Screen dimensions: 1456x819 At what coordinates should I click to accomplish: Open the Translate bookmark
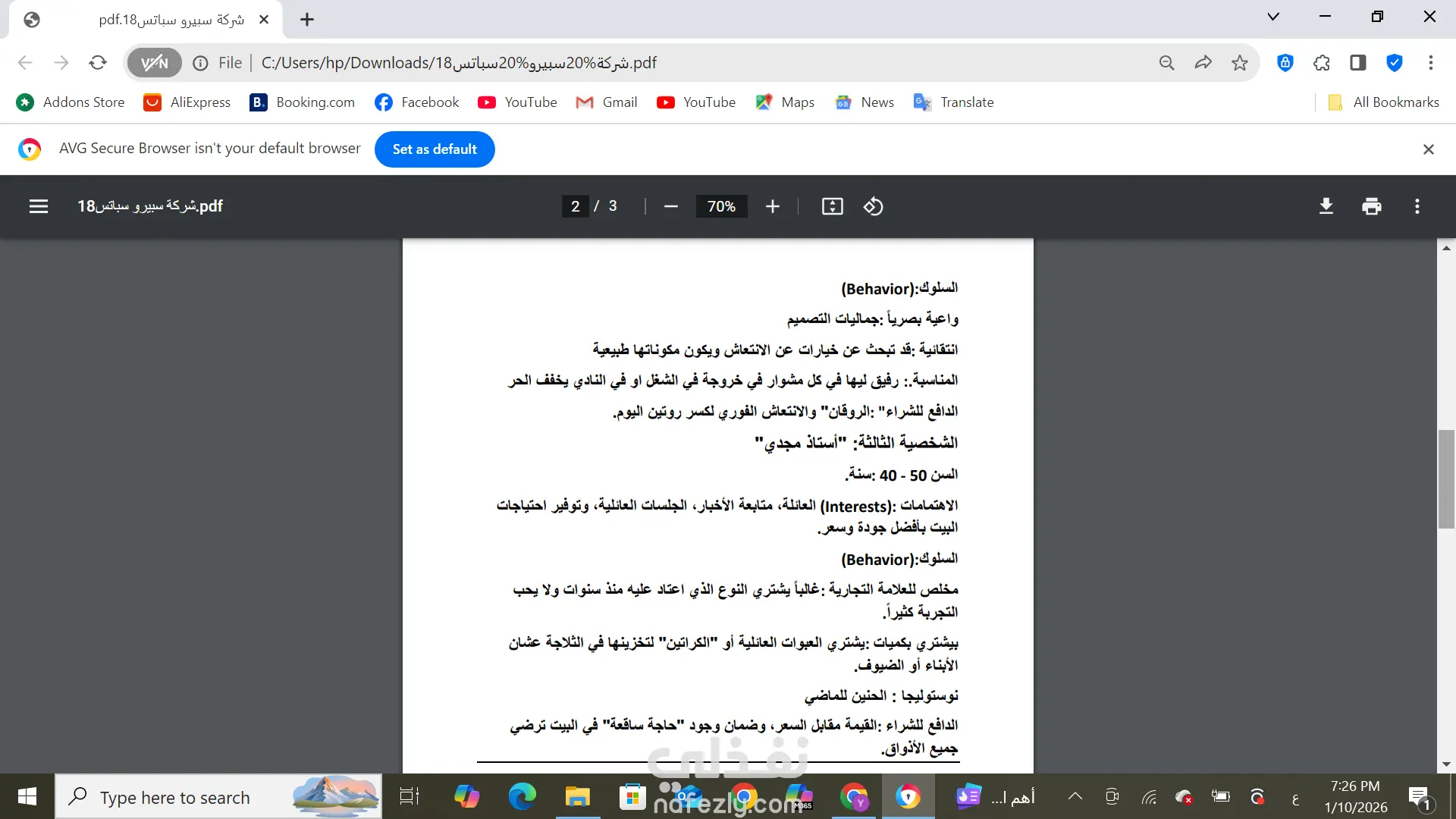(954, 102)
